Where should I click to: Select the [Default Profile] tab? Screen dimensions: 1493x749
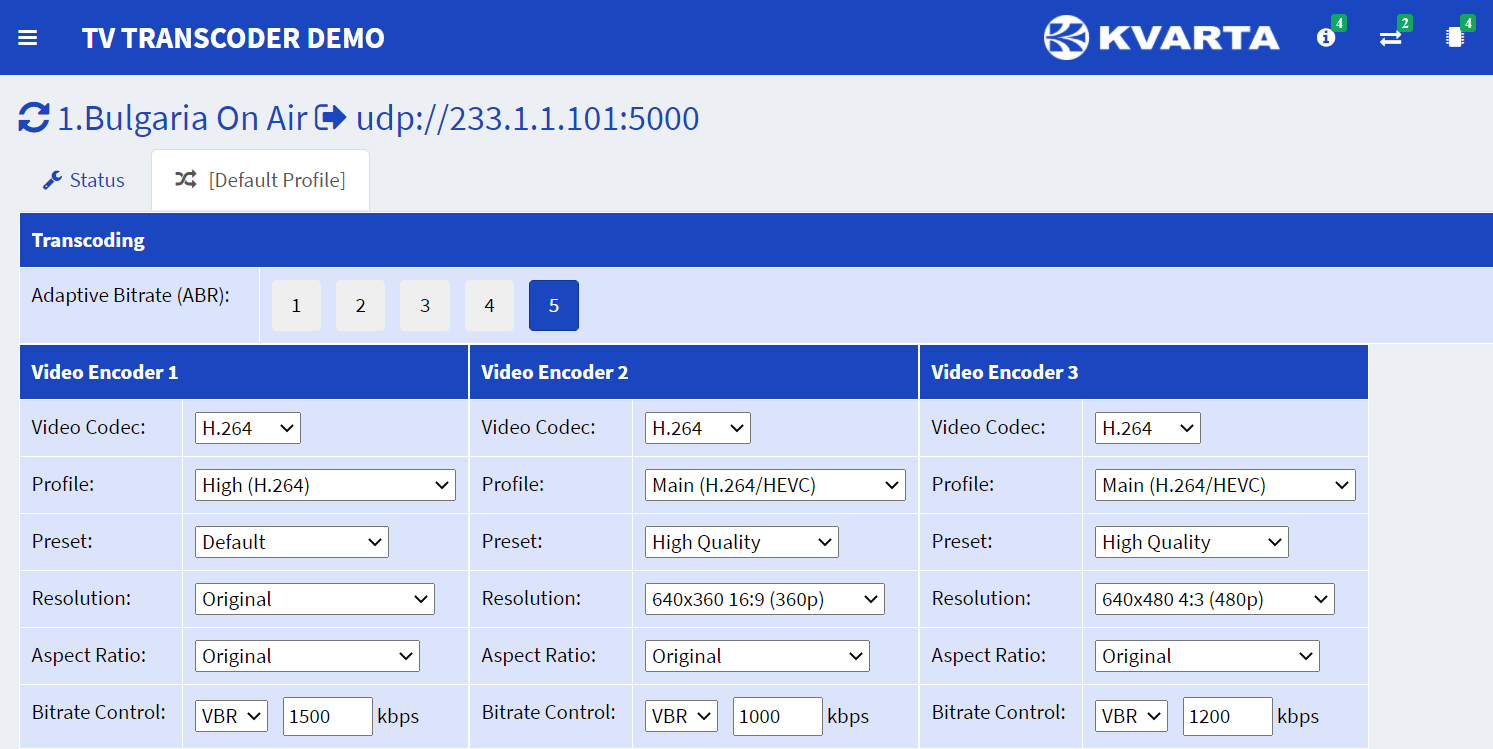pyautogui.click(x=260, y=181)
